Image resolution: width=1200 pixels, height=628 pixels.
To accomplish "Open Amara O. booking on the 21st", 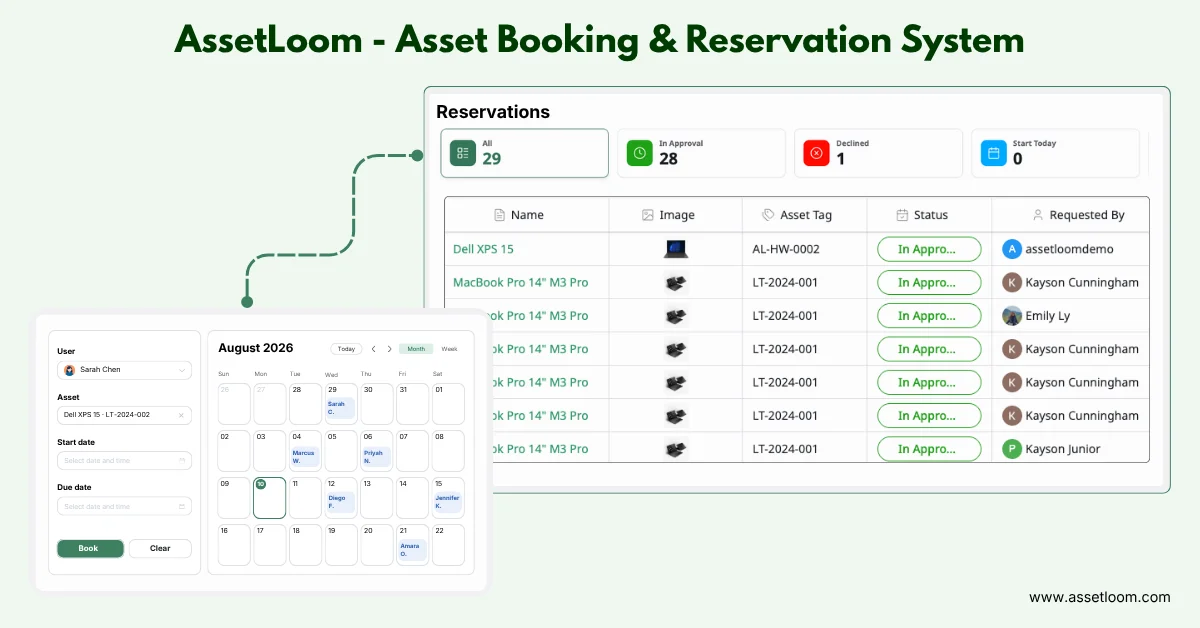I will coord(412,550).
